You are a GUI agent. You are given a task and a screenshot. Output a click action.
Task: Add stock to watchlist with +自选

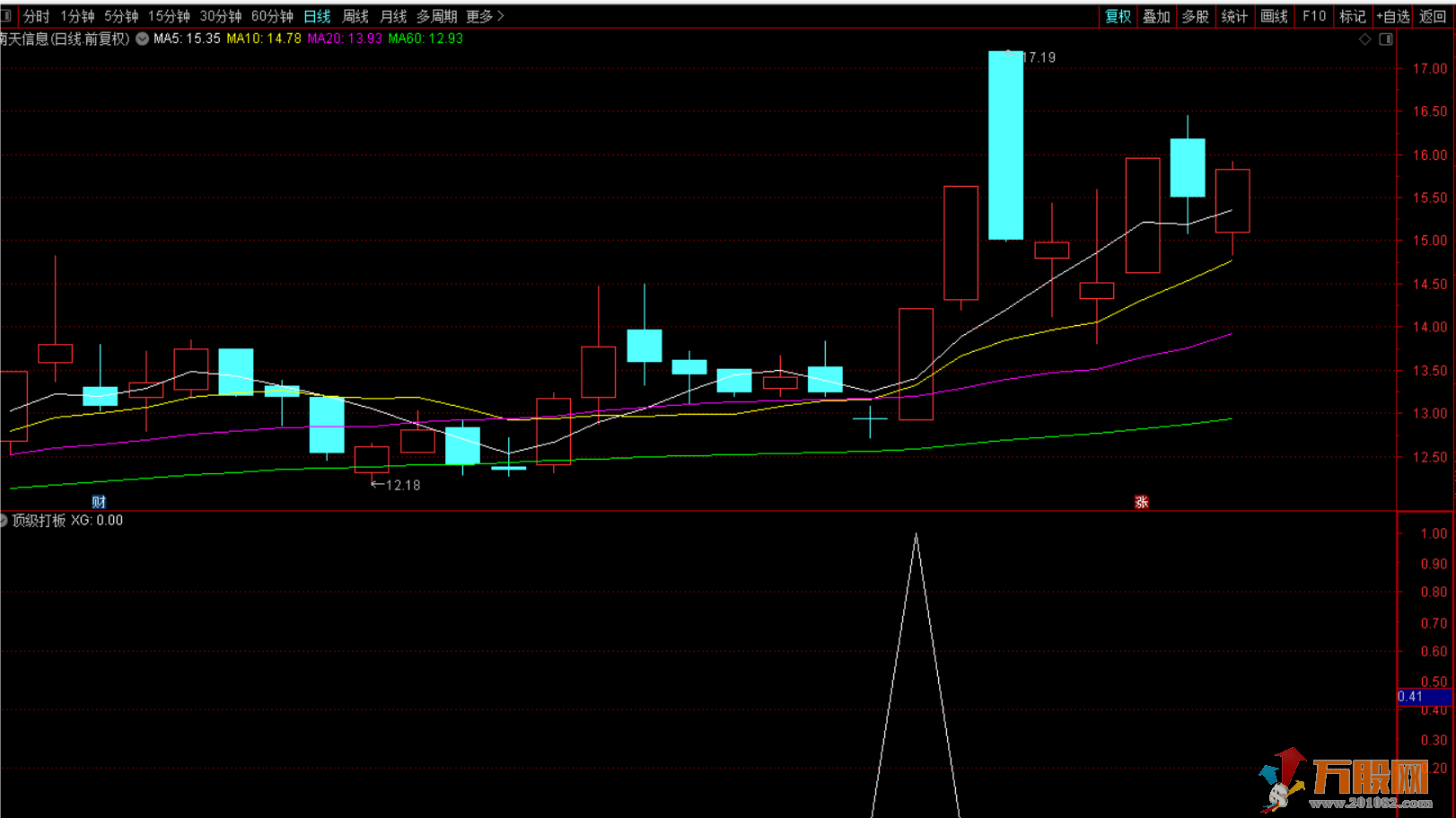(x=1392, y=16)
